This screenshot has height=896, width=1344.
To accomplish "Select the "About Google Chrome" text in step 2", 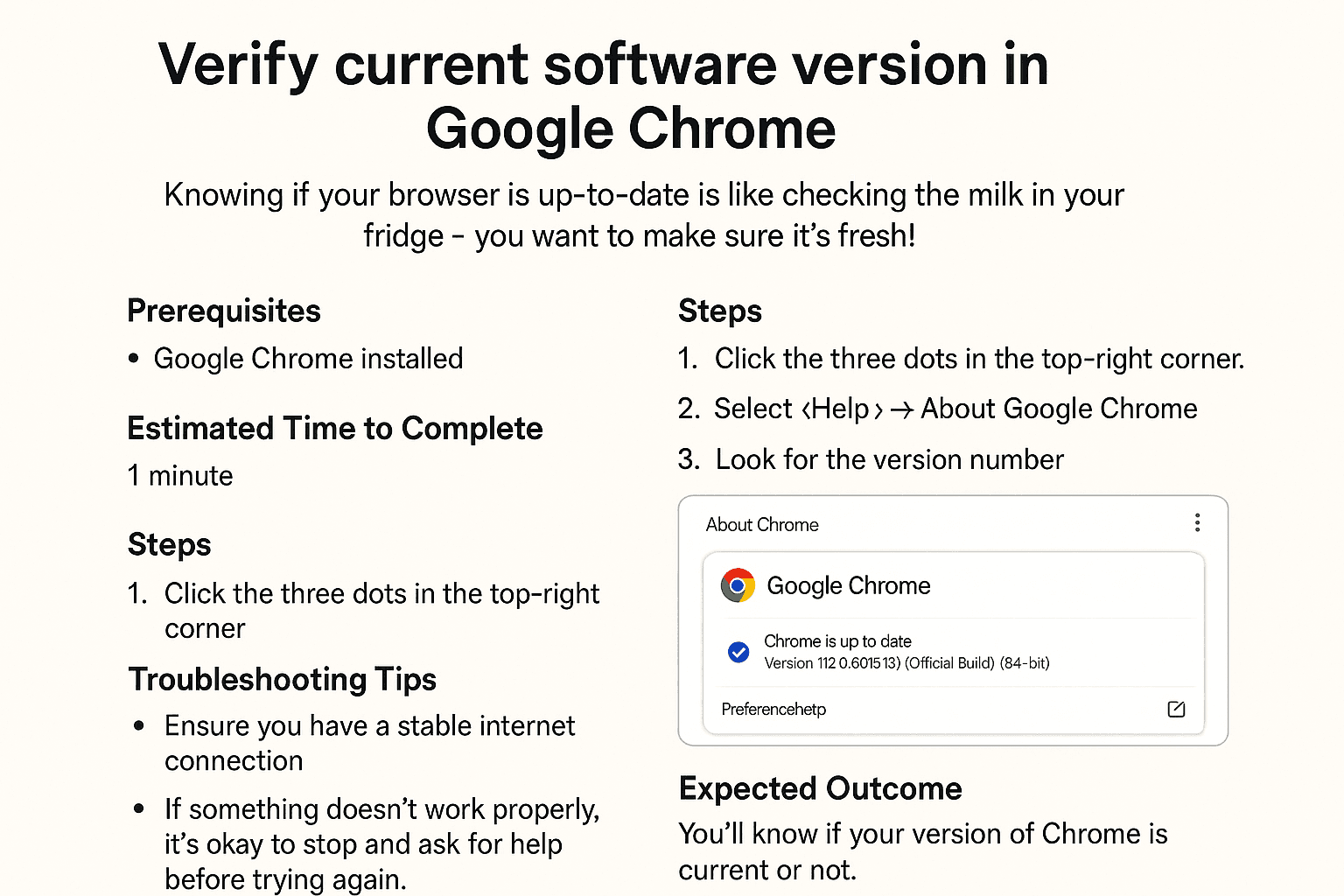I will point(1059,409).
